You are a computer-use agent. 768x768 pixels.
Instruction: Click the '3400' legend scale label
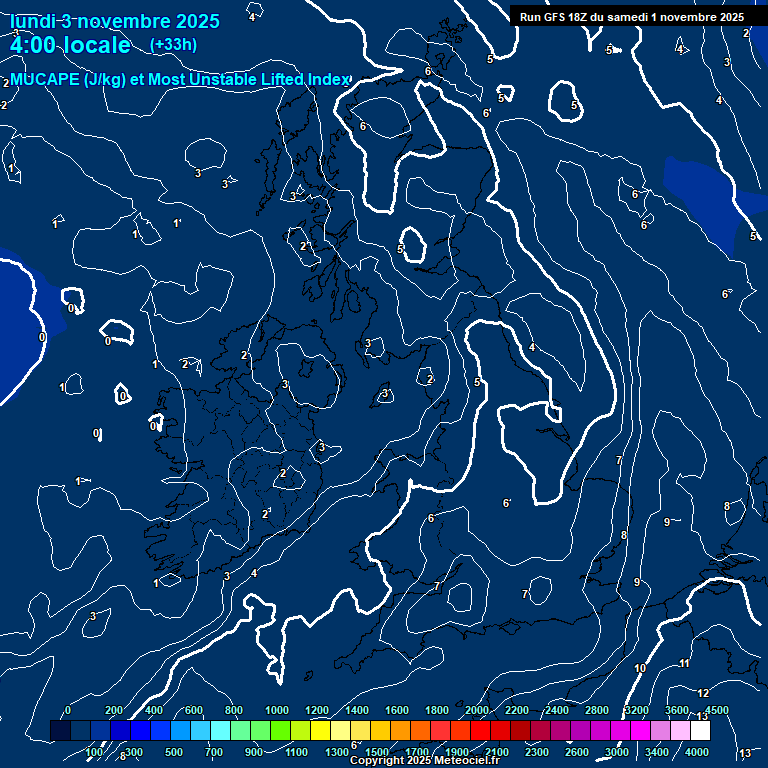point(657,752)
